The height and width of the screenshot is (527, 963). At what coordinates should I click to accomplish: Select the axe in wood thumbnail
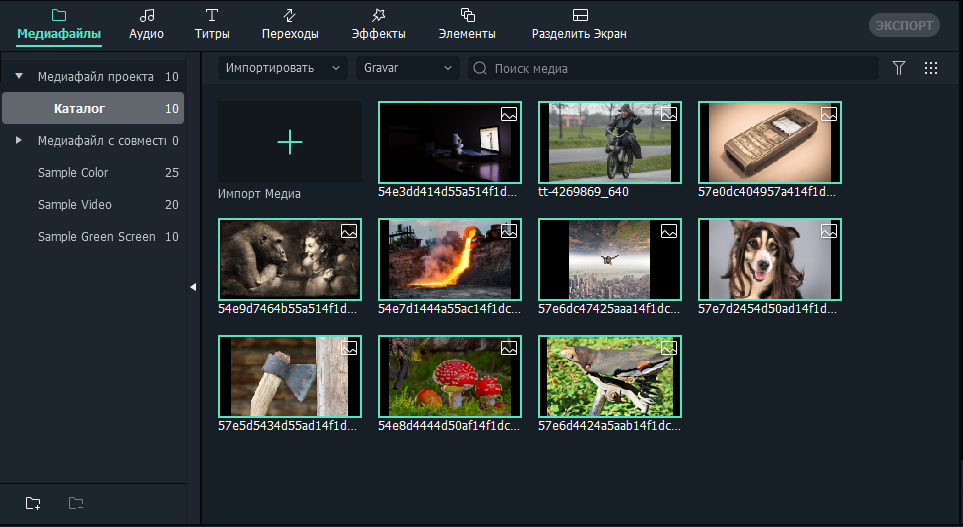pyautogui.click(x=290, y=376)
